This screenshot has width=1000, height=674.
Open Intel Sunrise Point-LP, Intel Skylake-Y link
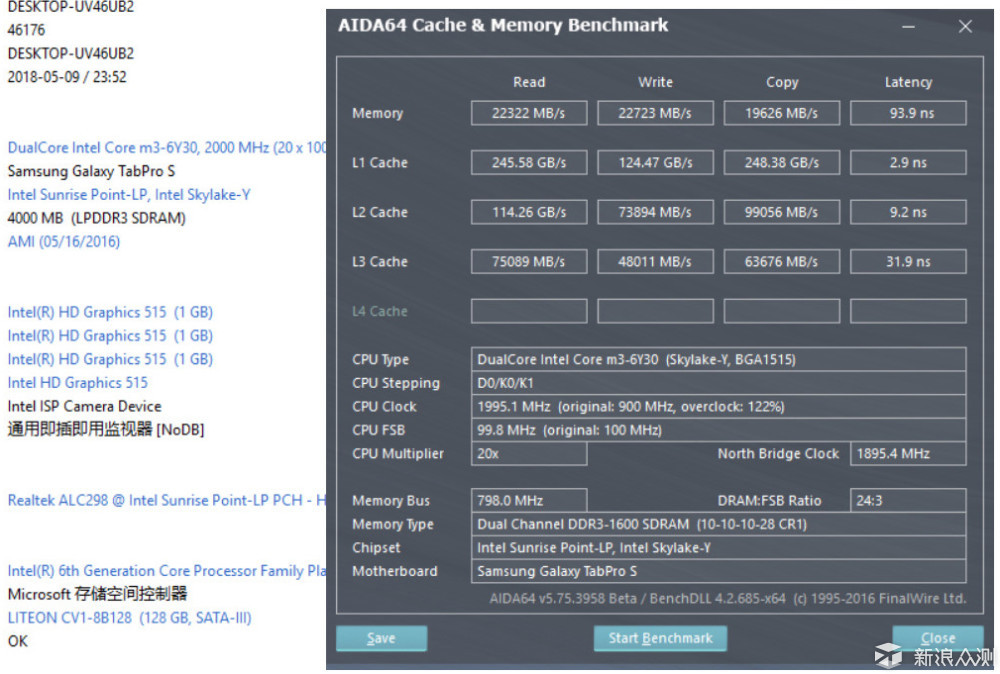[x=129, y=195]
